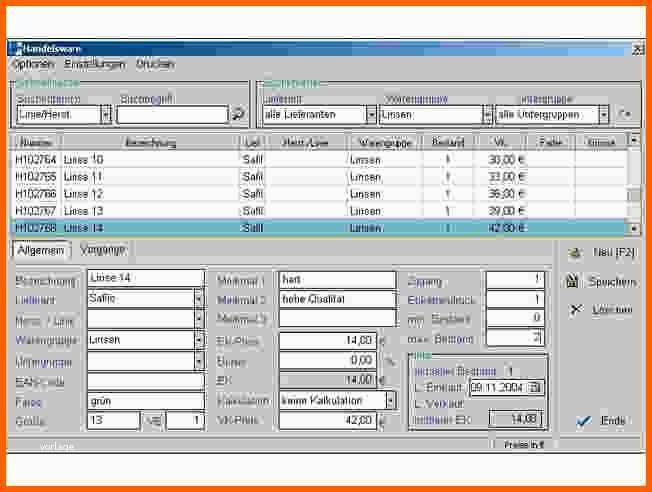Click the 'VK' column header
The width and height of the screenshot is (652, 492).
(x=500, y=142)
